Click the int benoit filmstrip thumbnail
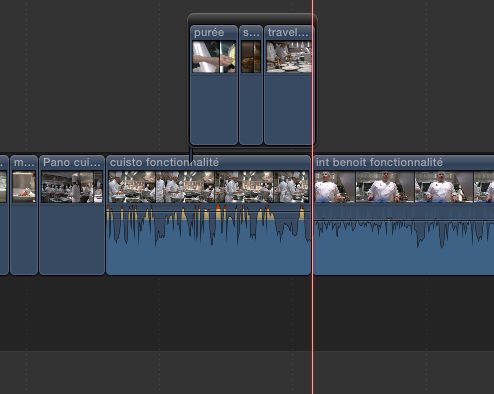 pyautogui.click(x=404, y=187)
